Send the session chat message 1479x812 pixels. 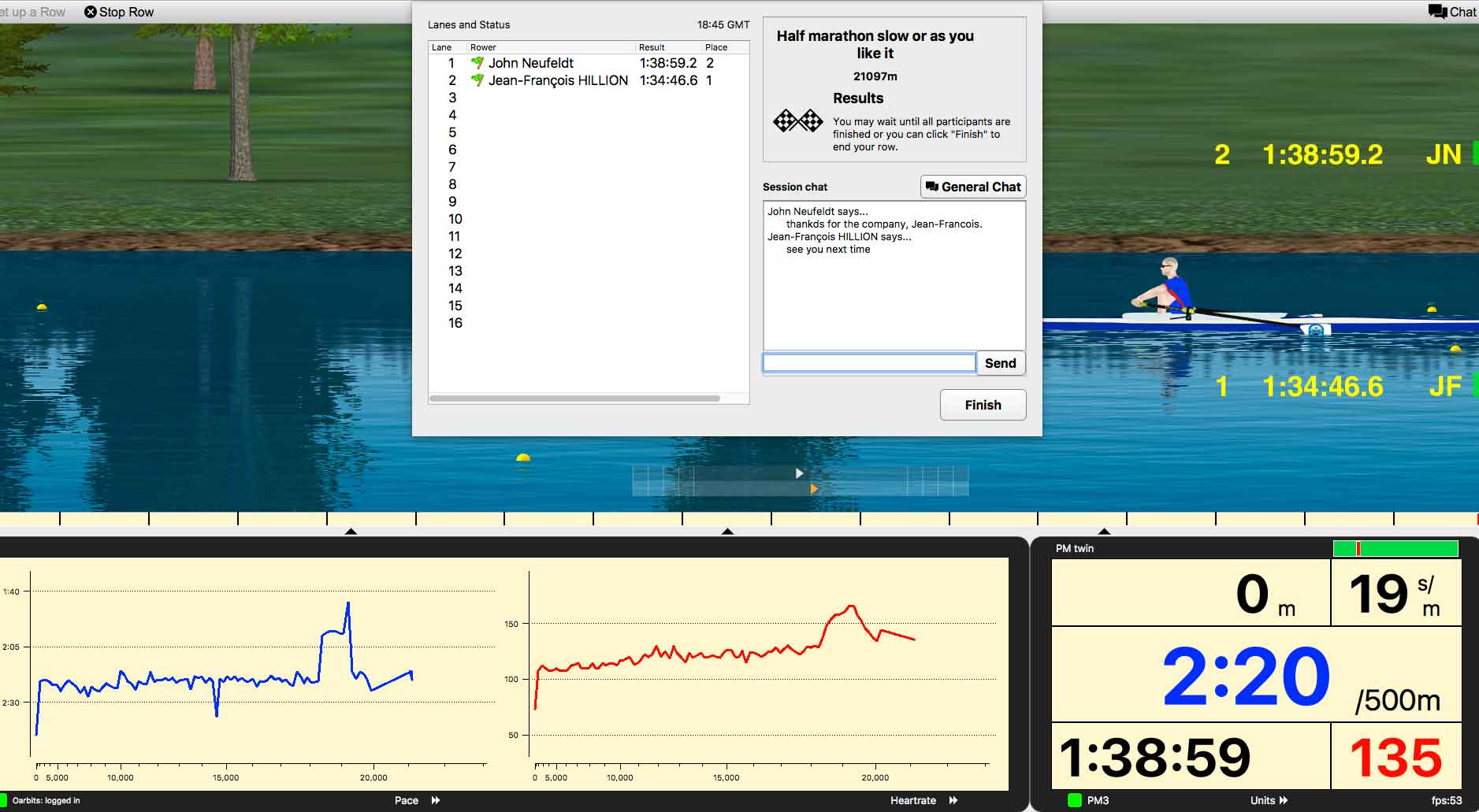(x=1001, y=363)
